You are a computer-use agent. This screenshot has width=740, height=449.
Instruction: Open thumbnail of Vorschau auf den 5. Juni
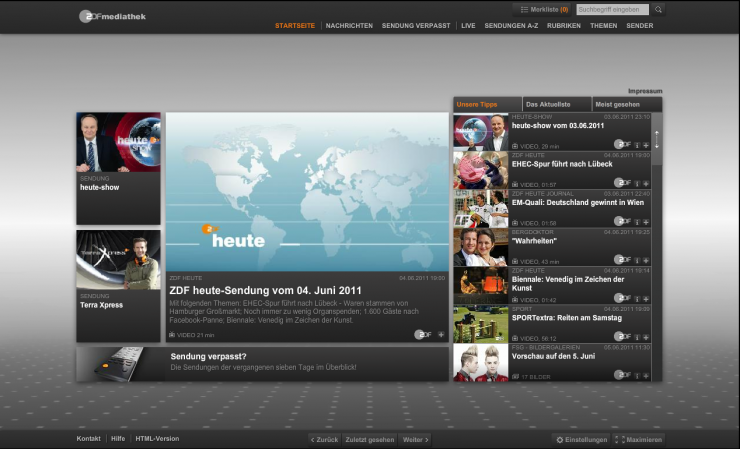481,363
